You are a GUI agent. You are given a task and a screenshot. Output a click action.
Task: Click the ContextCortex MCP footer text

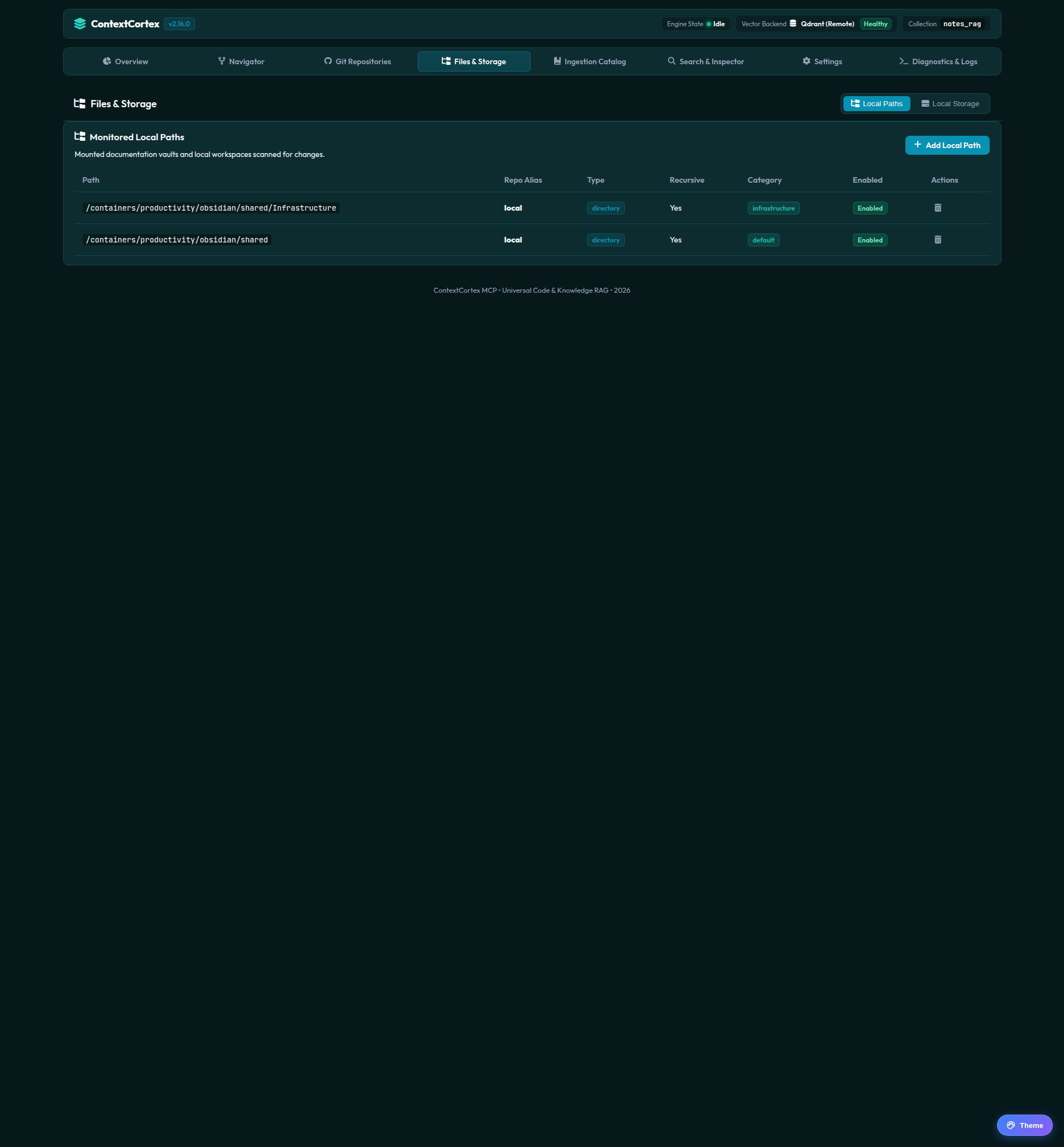[532, 290]
